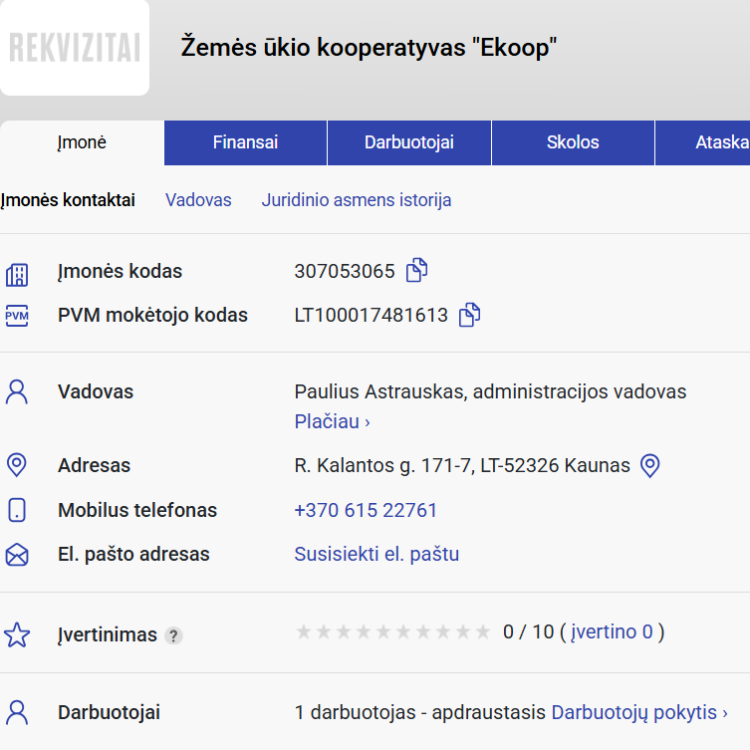Image resolution: width=750 pixels, height=750 pixels.
Task: Click the PVM icon beside PVM mokėtojo kodas
Action: click(x=17, y=316)
